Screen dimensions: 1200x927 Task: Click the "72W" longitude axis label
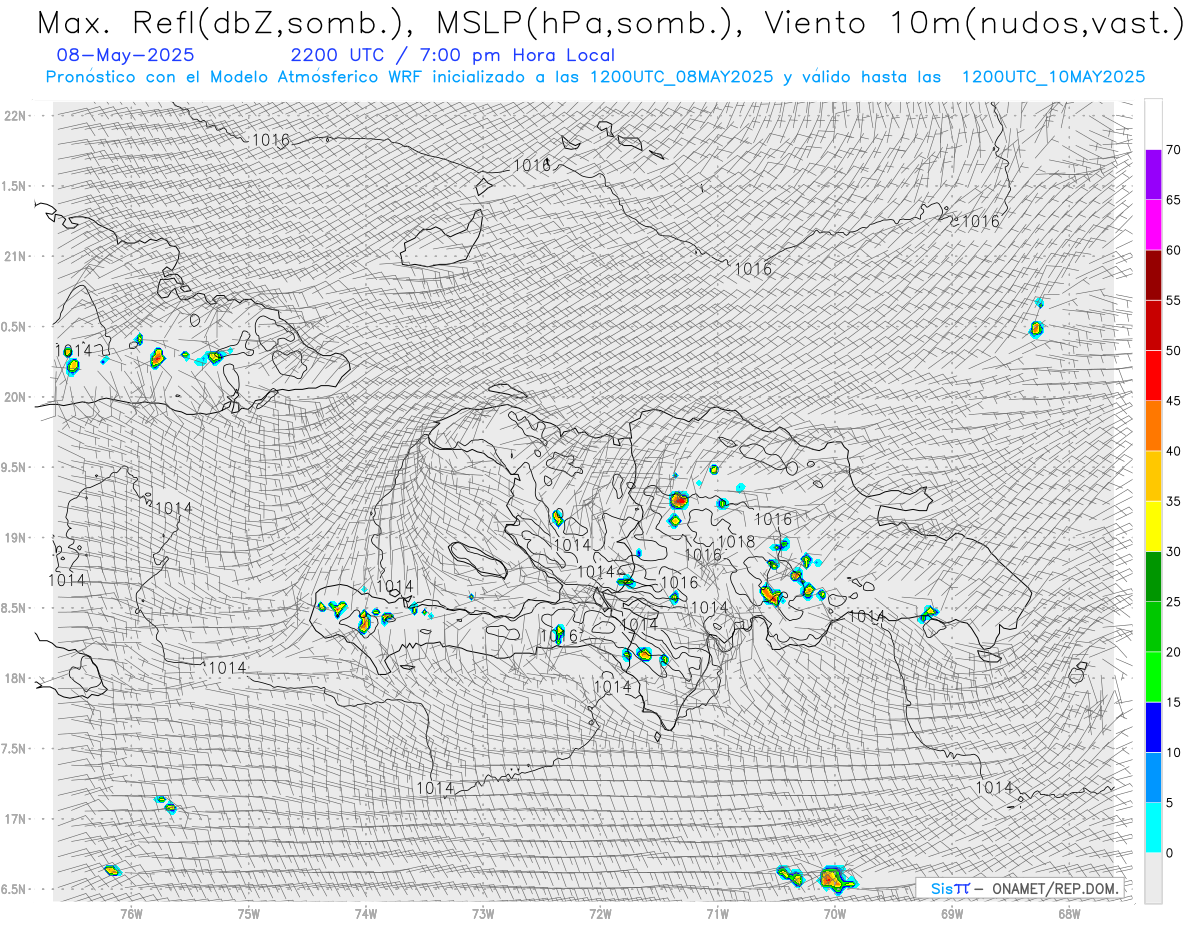click(x=600, y=914)
